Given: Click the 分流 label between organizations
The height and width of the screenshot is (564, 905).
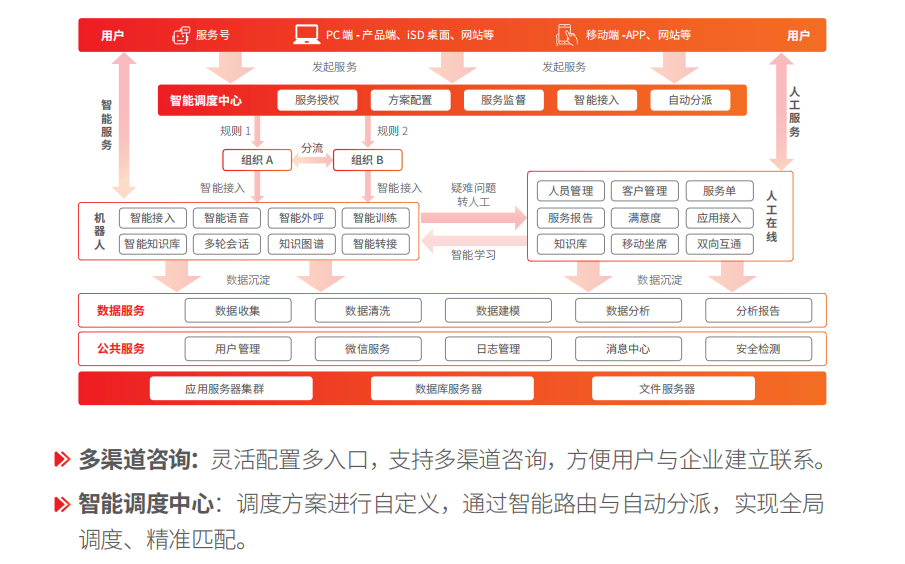Looking at the screenshot, I should (x=312, y=148).
